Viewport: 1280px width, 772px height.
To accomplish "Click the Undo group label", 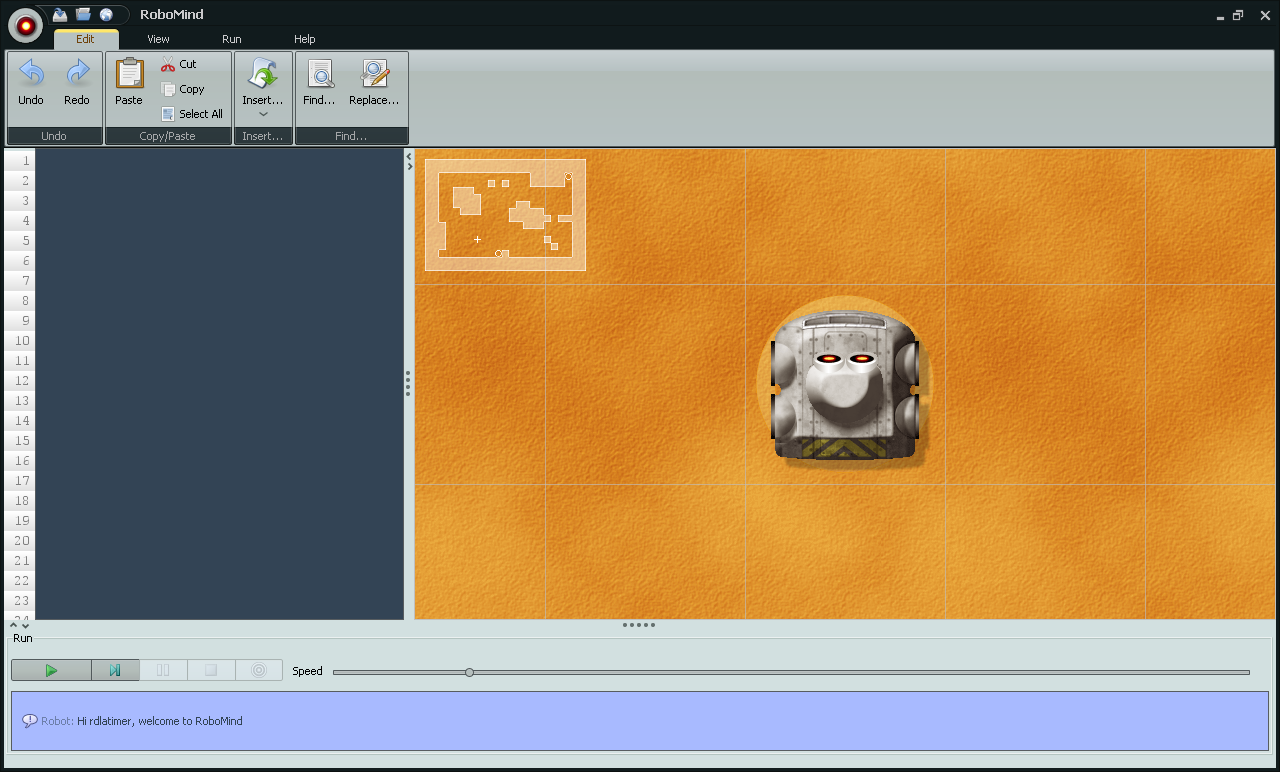I will pyautogui.click(x=54, y=136).
